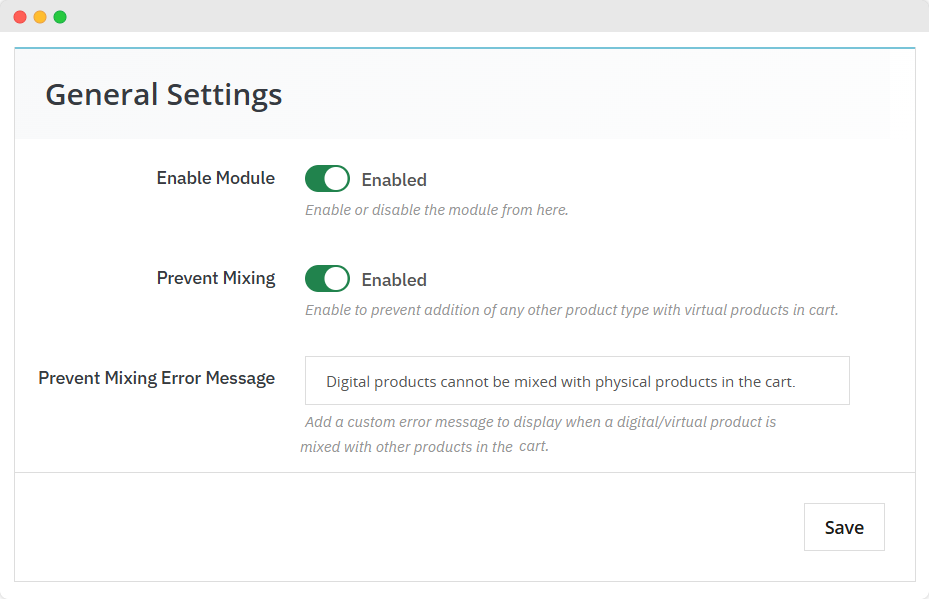929x599 pixels.
Task: Click the Enabled status text beside Prevent Mixing
Action: (x=394, y=280)
